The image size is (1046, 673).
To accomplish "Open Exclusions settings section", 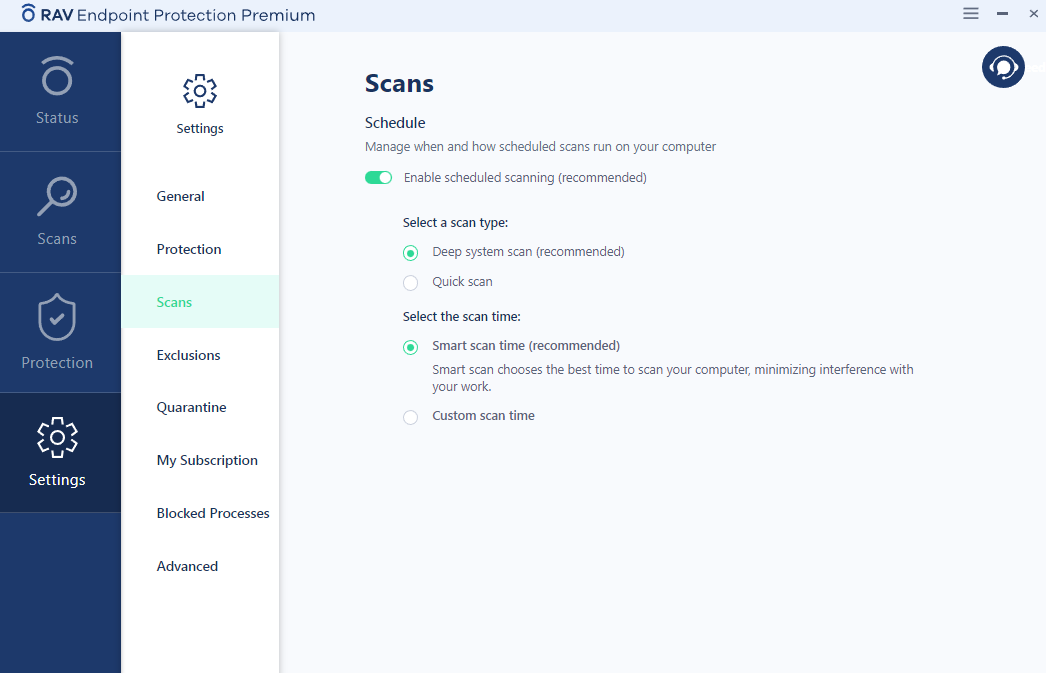I will (189, 356).
